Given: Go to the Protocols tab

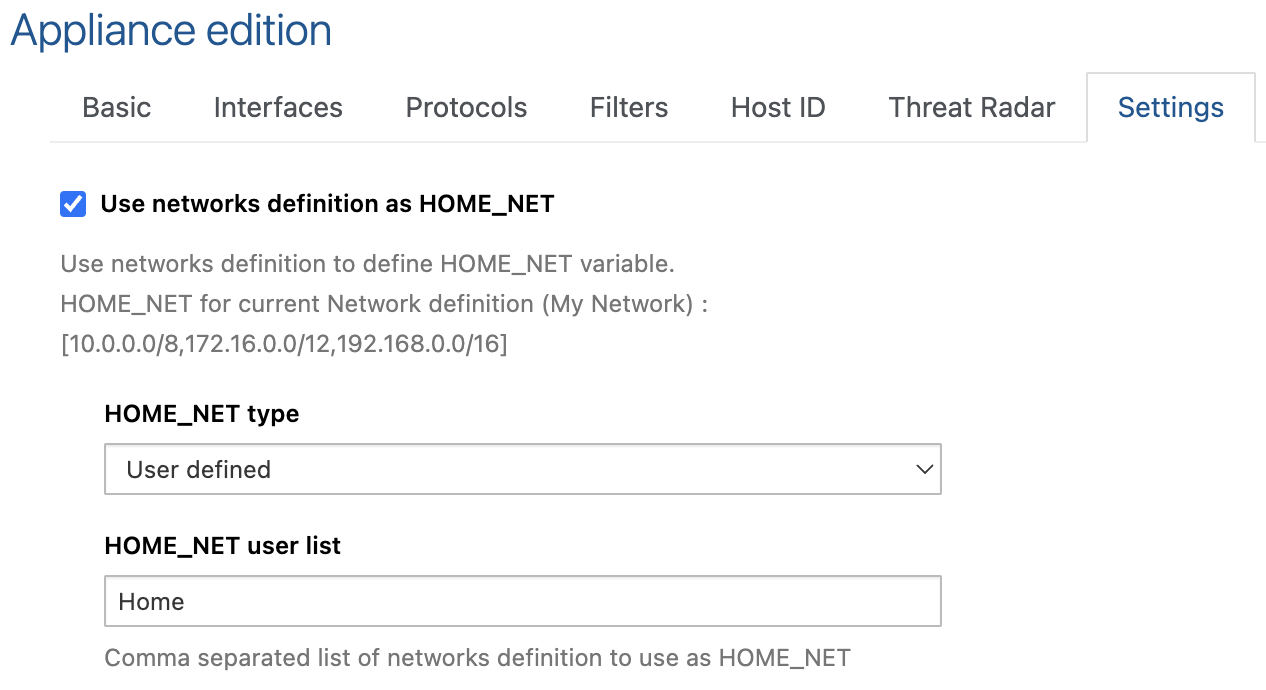Looking at the screenshot, I should [466, 108].
